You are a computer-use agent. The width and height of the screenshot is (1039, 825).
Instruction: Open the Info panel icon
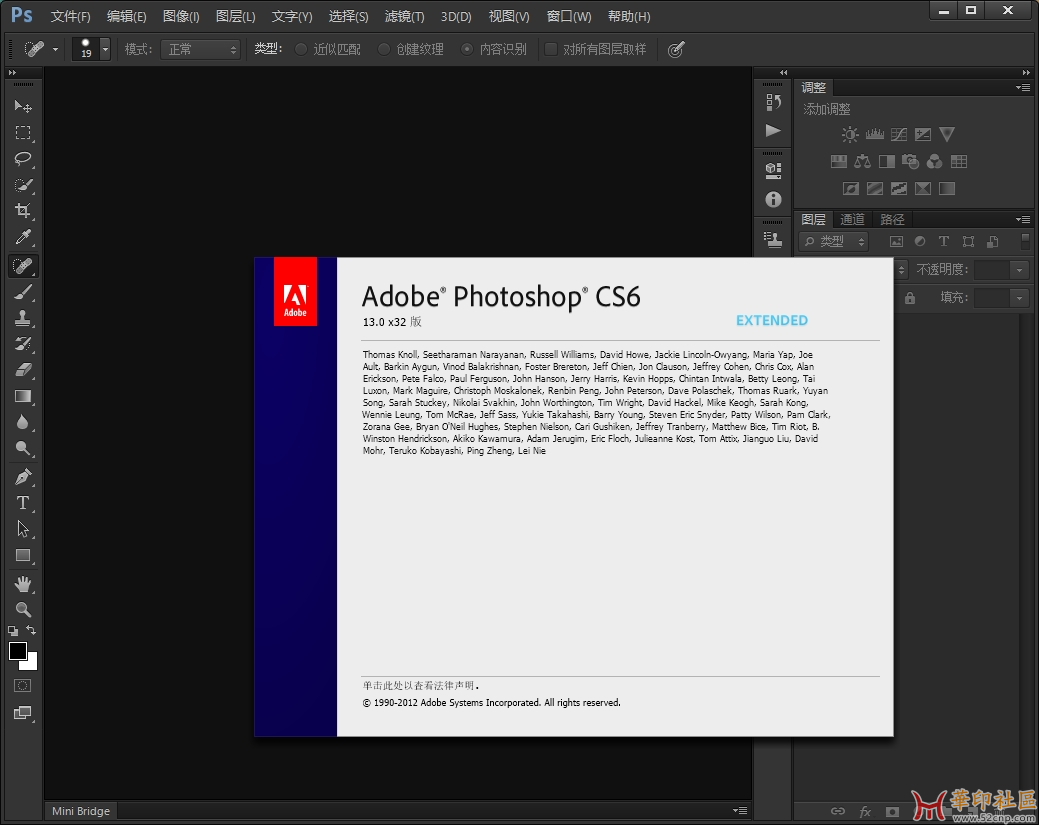(773, 199)
